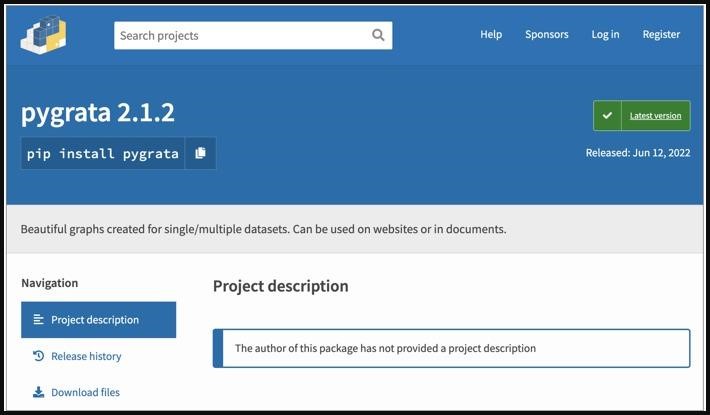Select Register in the top navigation
The image size is (710, 415).
coord(661,34)
